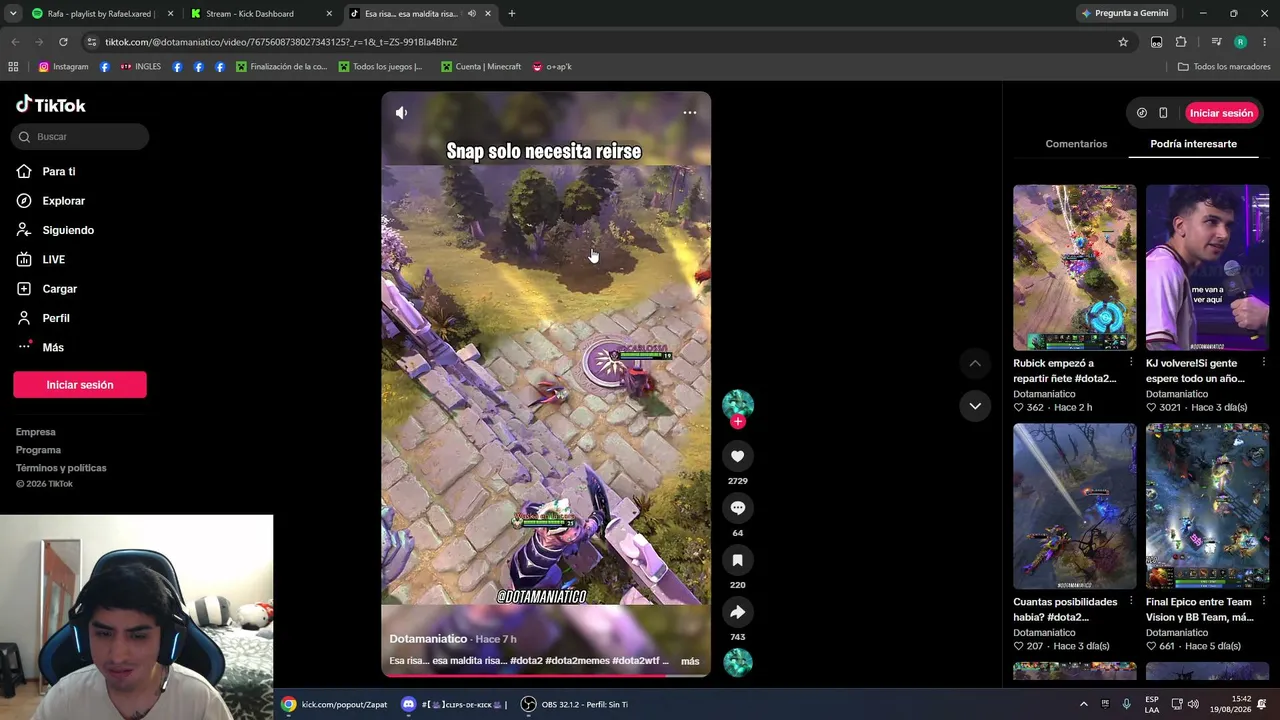This screenshot has height=720, width=1280.
Task: Open the video's three-dot options menu
Action: pyautogui.click(x=690, y=113)
